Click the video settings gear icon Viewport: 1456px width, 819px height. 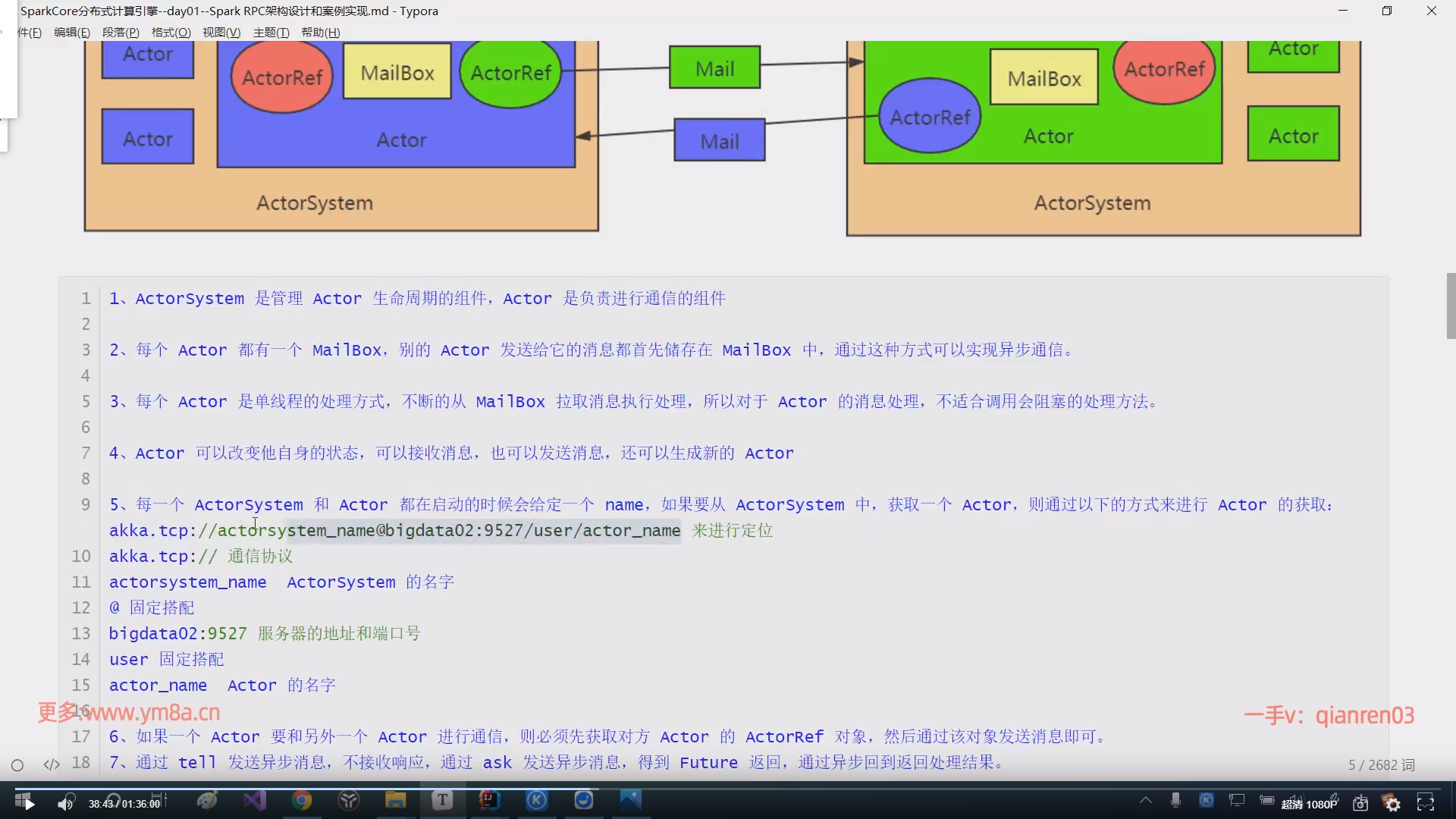pos(1392,804)
